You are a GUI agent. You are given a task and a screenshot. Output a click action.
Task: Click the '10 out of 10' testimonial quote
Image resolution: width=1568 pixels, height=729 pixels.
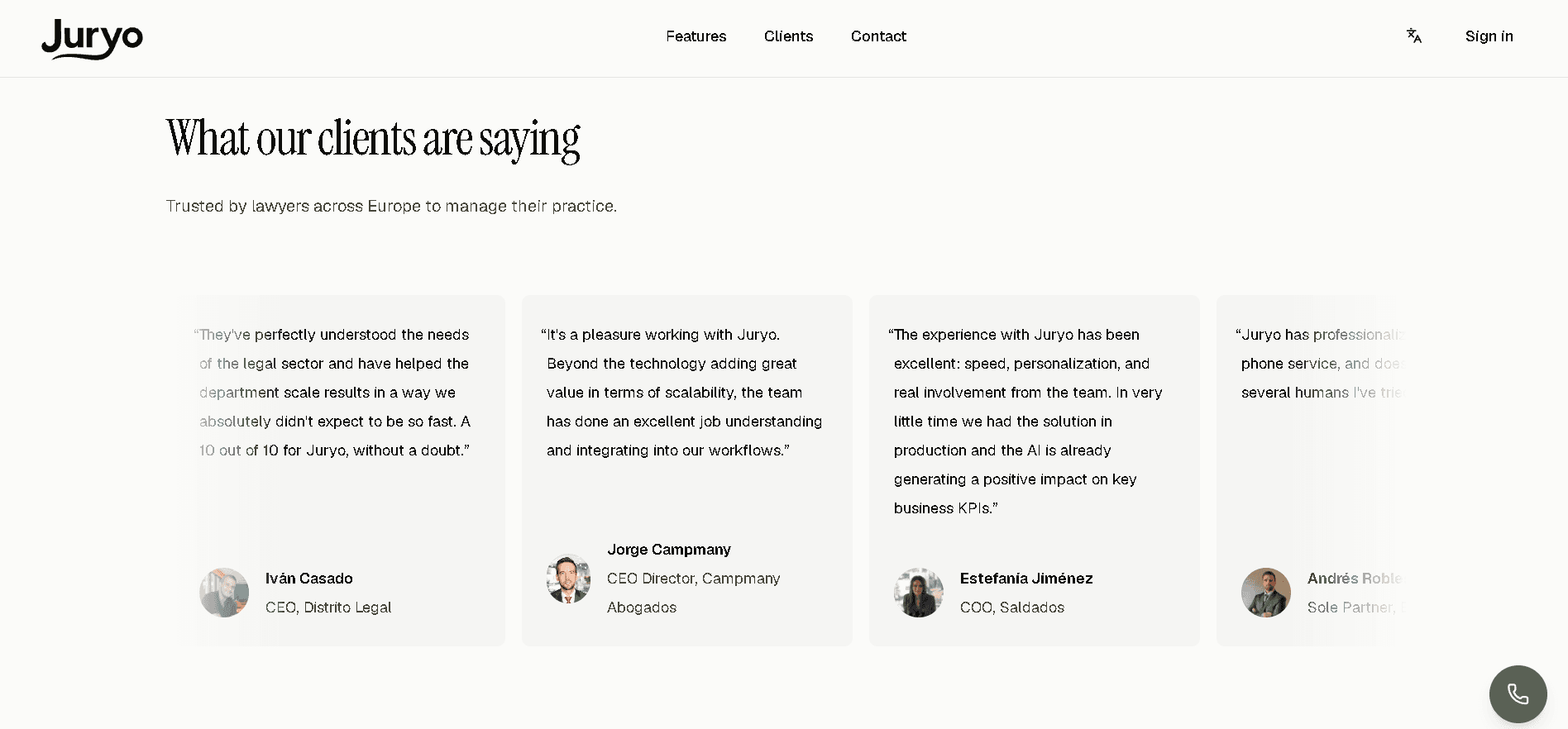click(332, 393)
